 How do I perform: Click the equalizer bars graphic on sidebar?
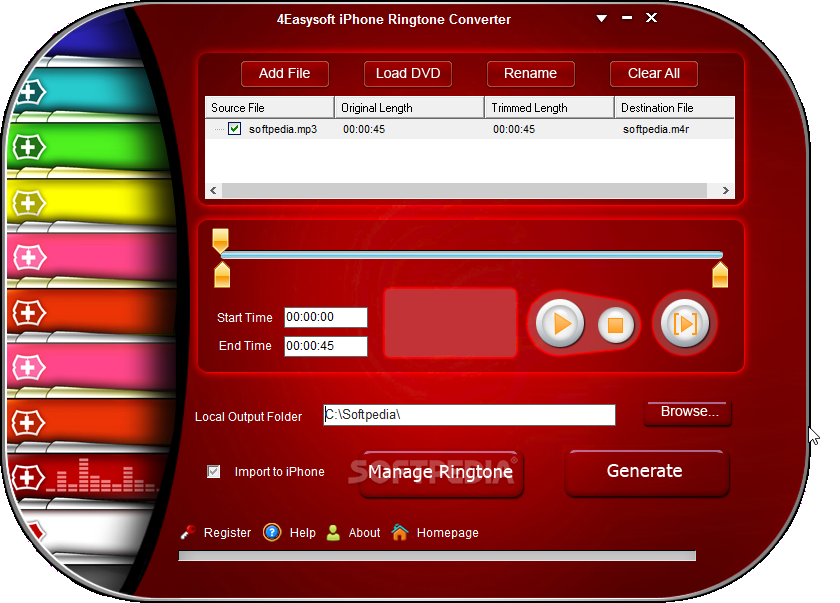tap(102, 476)
